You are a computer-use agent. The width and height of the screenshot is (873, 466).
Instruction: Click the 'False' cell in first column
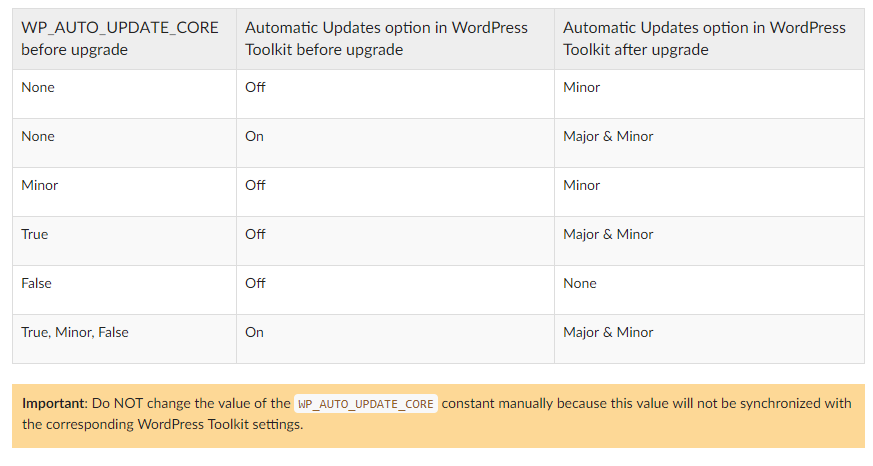point(37,283)
